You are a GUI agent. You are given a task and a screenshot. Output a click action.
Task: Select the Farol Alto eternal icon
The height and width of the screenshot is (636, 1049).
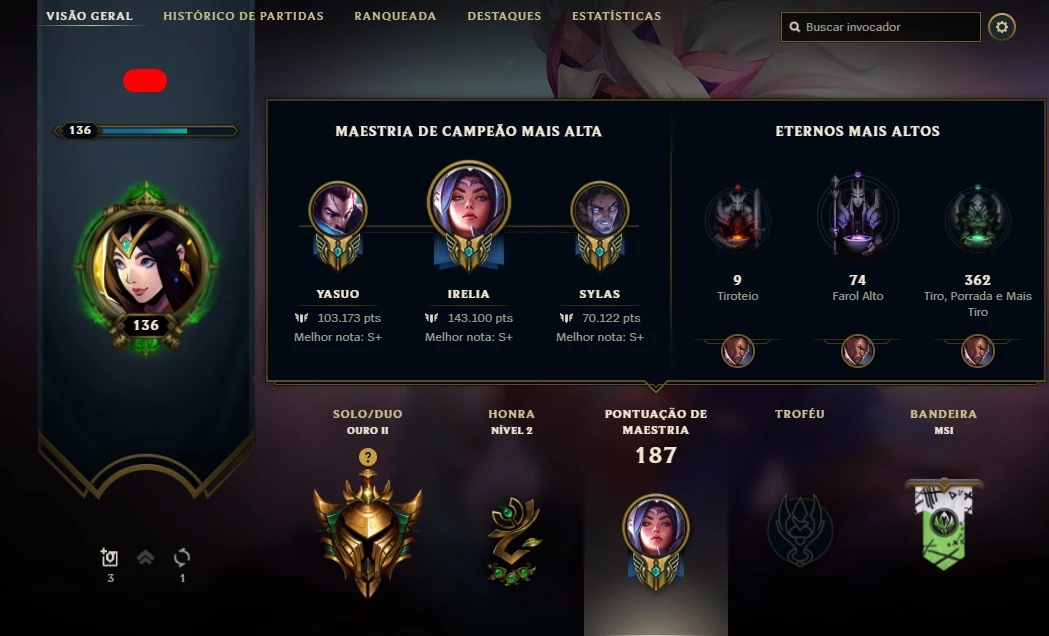pyautogui.click(x=858, y=215)
